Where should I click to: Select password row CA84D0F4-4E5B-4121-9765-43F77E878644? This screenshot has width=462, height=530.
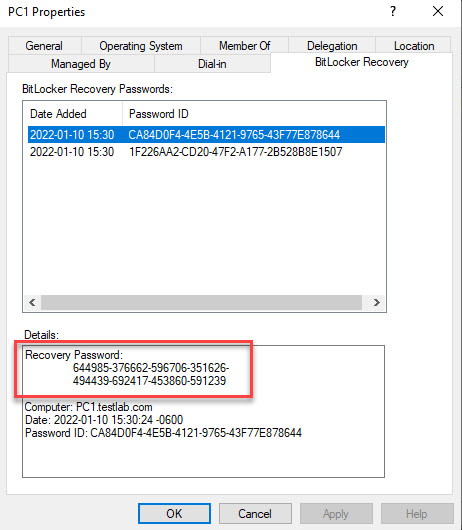click(x=206, y=135)
